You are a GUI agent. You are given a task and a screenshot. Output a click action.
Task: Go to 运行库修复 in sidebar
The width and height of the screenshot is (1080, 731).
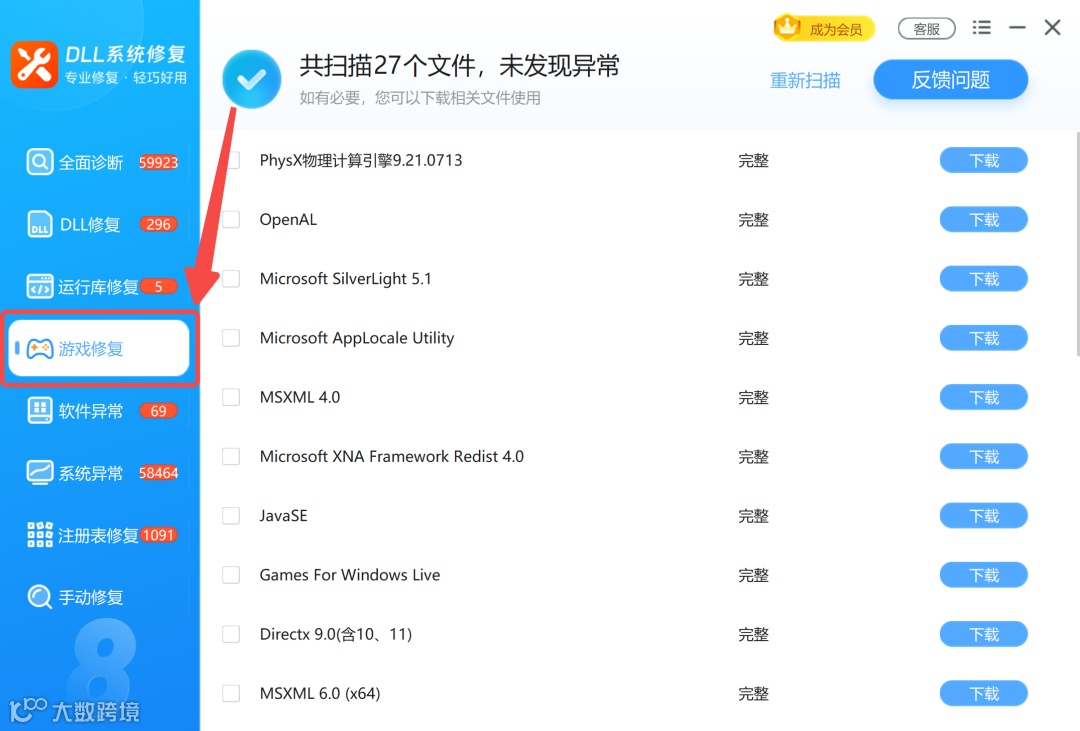(100, 287)
